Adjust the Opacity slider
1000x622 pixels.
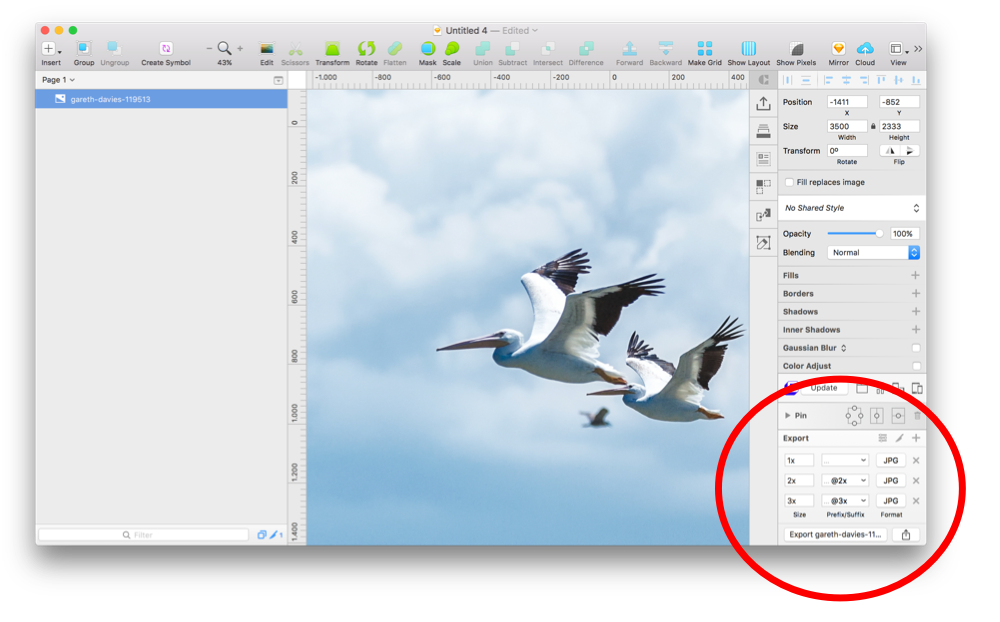tap(855, 233)
